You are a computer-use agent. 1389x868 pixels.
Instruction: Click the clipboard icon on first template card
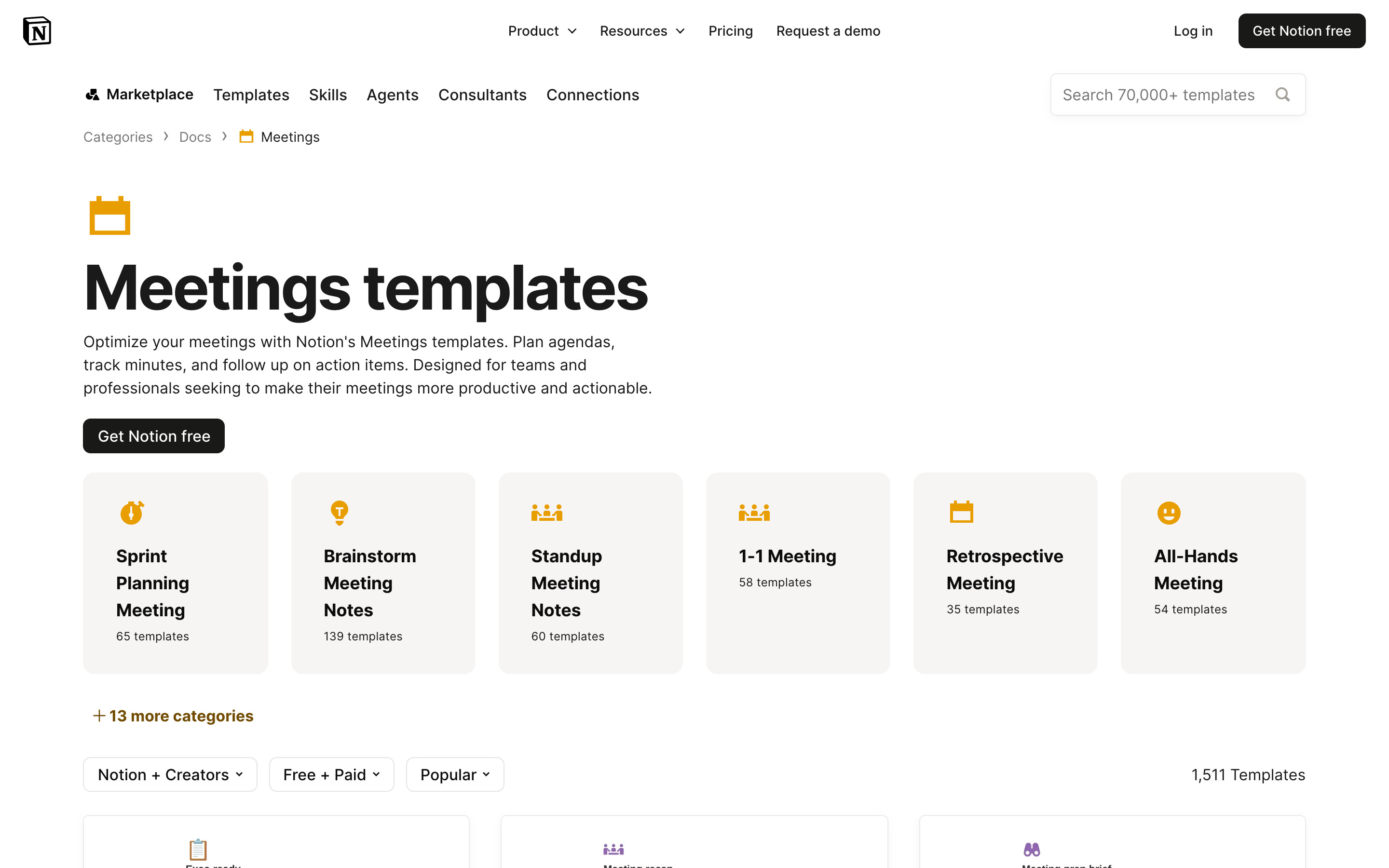pos(198,849)
